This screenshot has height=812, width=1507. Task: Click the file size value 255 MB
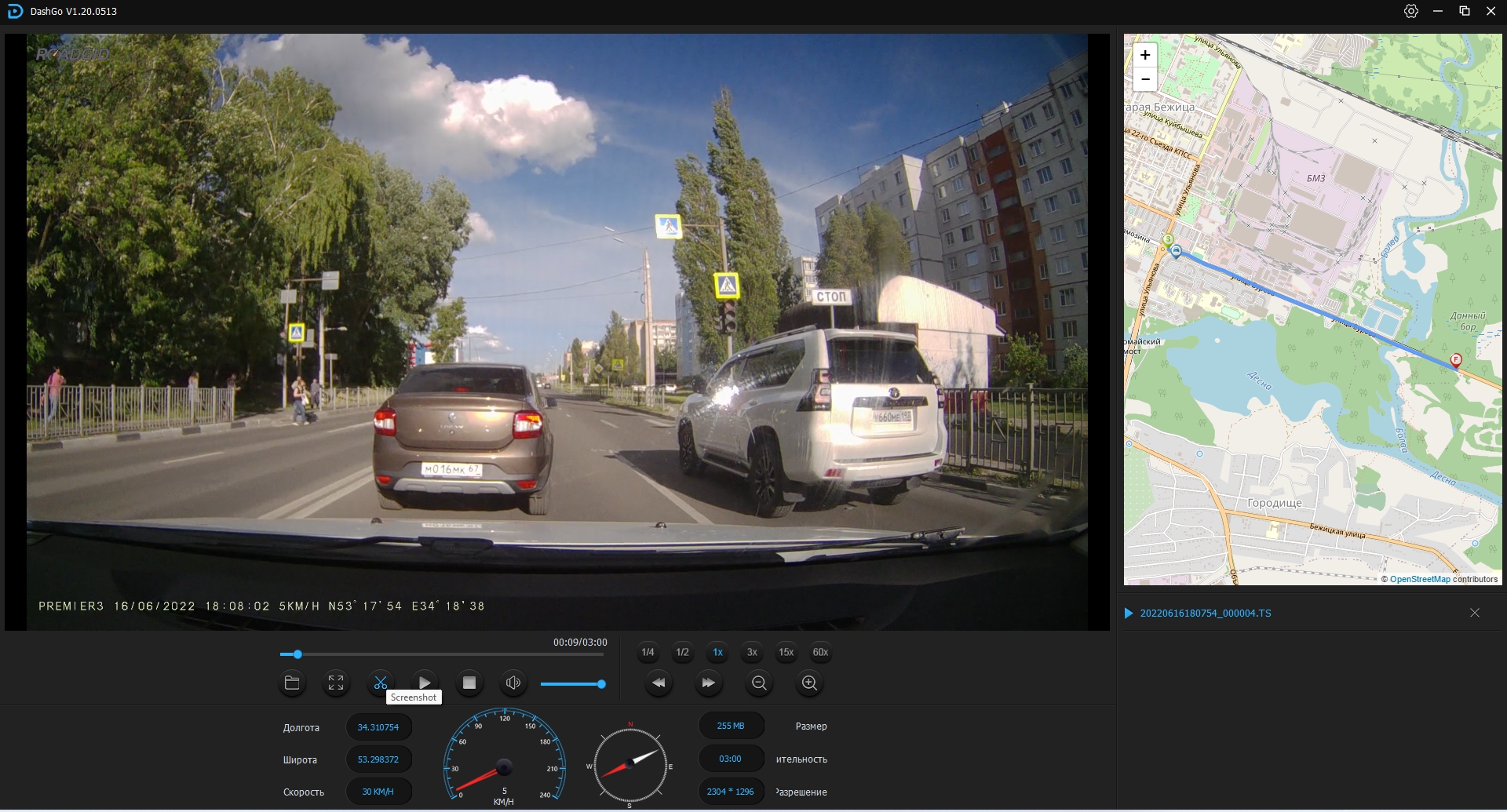coord(731,726)
